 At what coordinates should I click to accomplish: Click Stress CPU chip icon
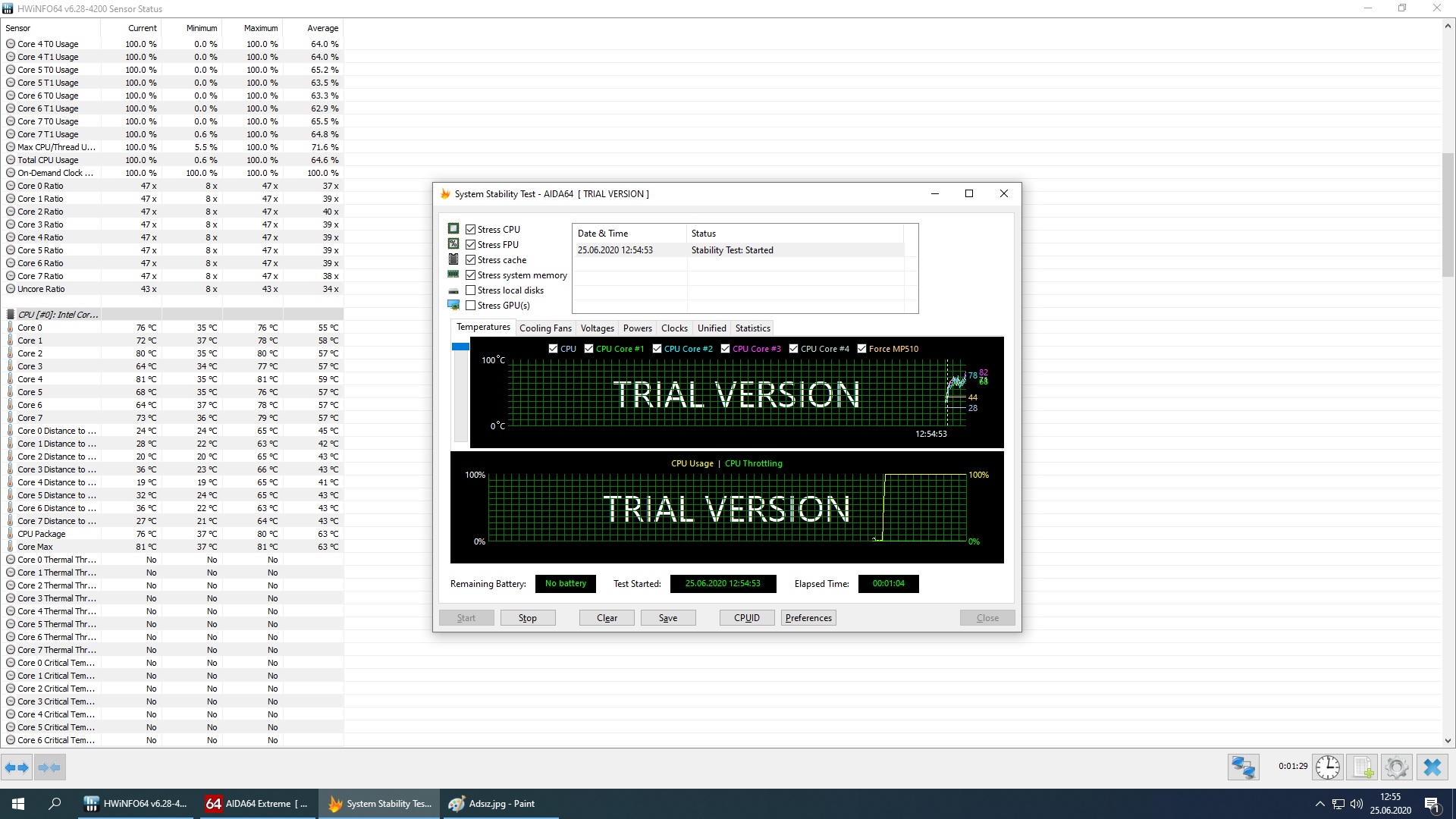click(x=453, y=229)
